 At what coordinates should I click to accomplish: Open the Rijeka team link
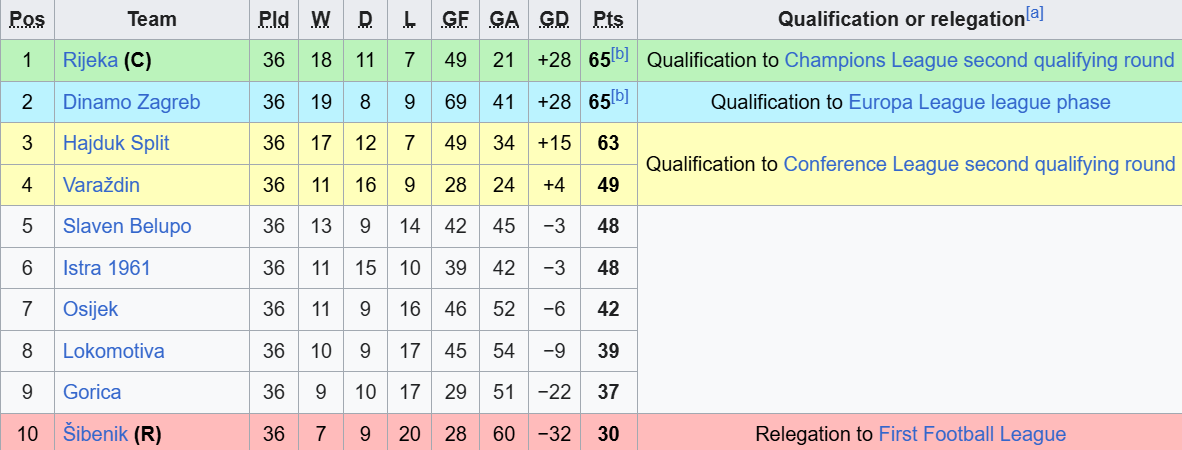tap(90, 60)
